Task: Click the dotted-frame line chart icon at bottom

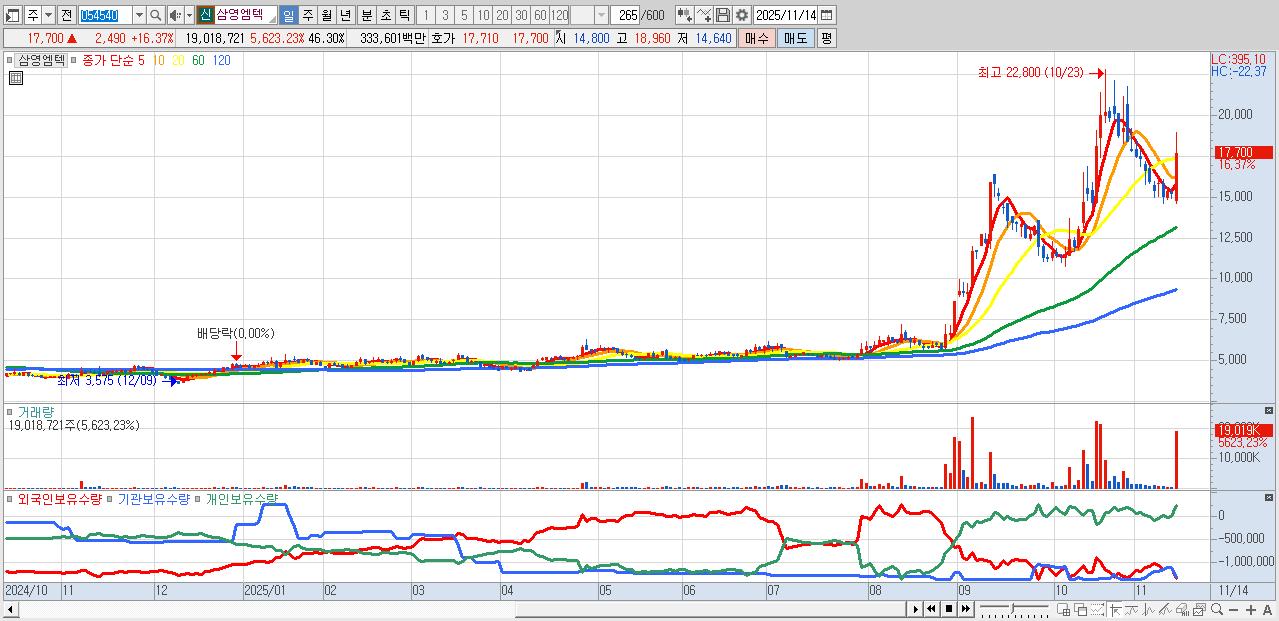Action: click(1098, 609)
